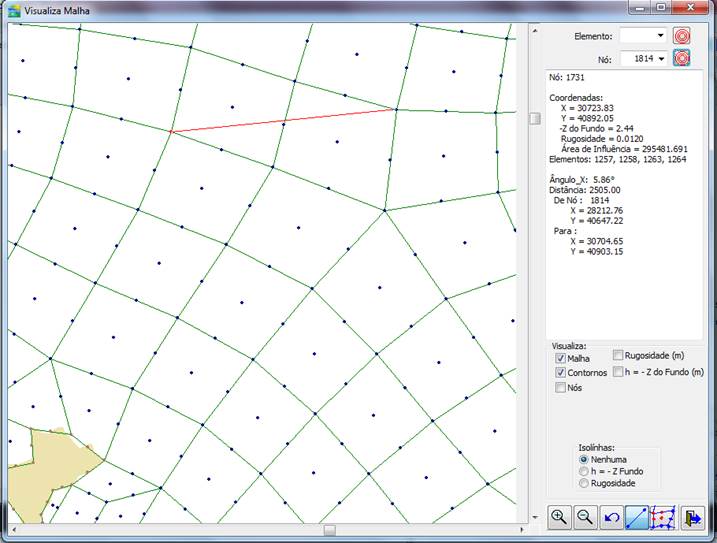Select the h = - Z Fundo isolines option
The width and height of the screenshot is (717, 543).
583,471
